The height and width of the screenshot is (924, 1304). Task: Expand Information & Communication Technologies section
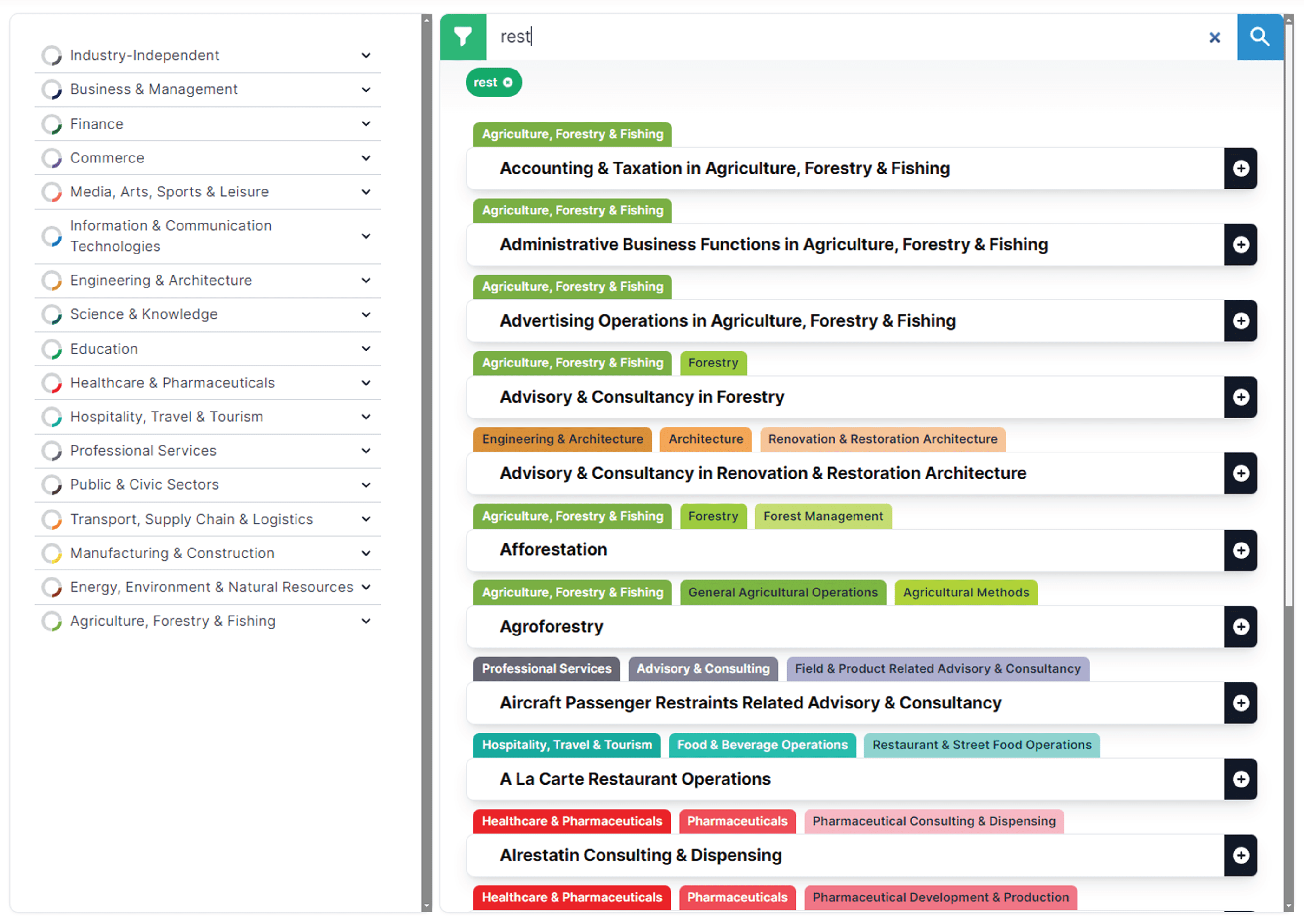(366, 236)
